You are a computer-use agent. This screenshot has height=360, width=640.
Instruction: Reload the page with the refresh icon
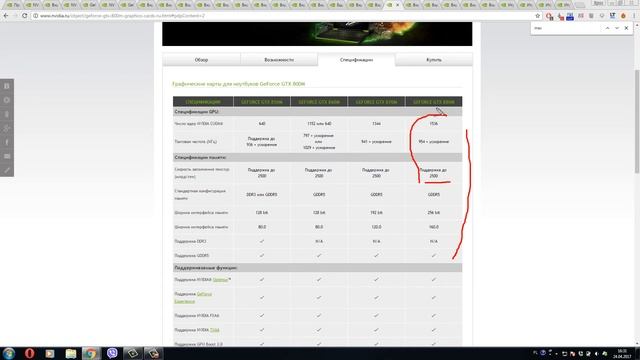pyautogui.click(x=24, y=16)
